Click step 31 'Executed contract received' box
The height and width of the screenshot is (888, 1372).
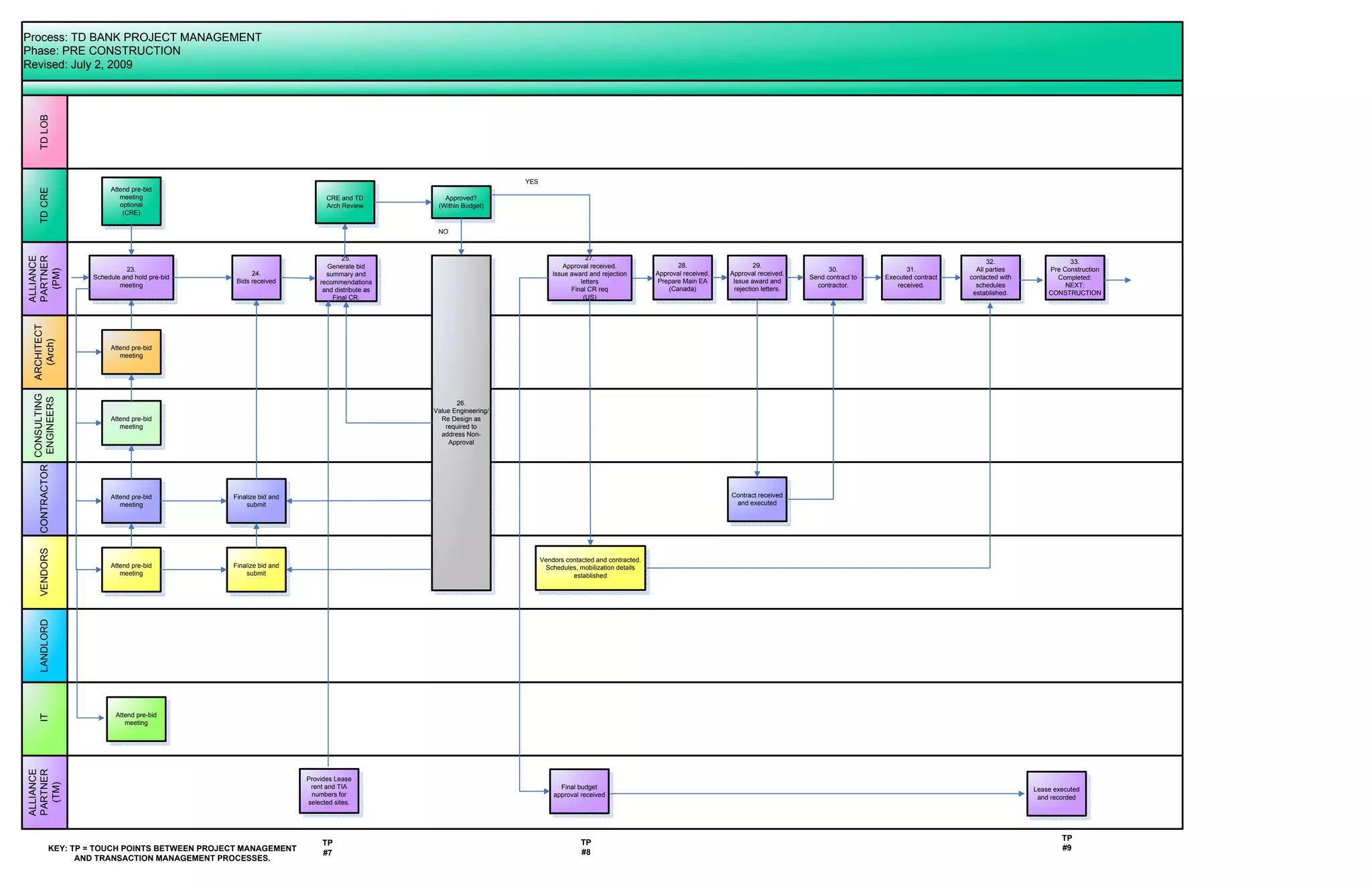coord(911,277)
